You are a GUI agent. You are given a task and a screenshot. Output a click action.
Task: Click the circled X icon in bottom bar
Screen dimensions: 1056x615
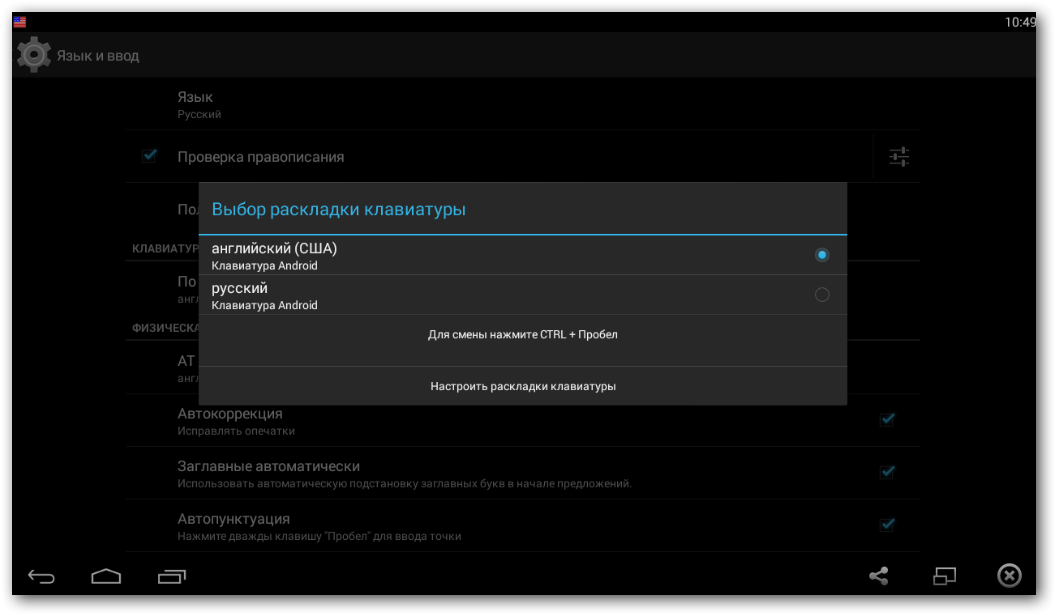click(x=1009, y=576)
